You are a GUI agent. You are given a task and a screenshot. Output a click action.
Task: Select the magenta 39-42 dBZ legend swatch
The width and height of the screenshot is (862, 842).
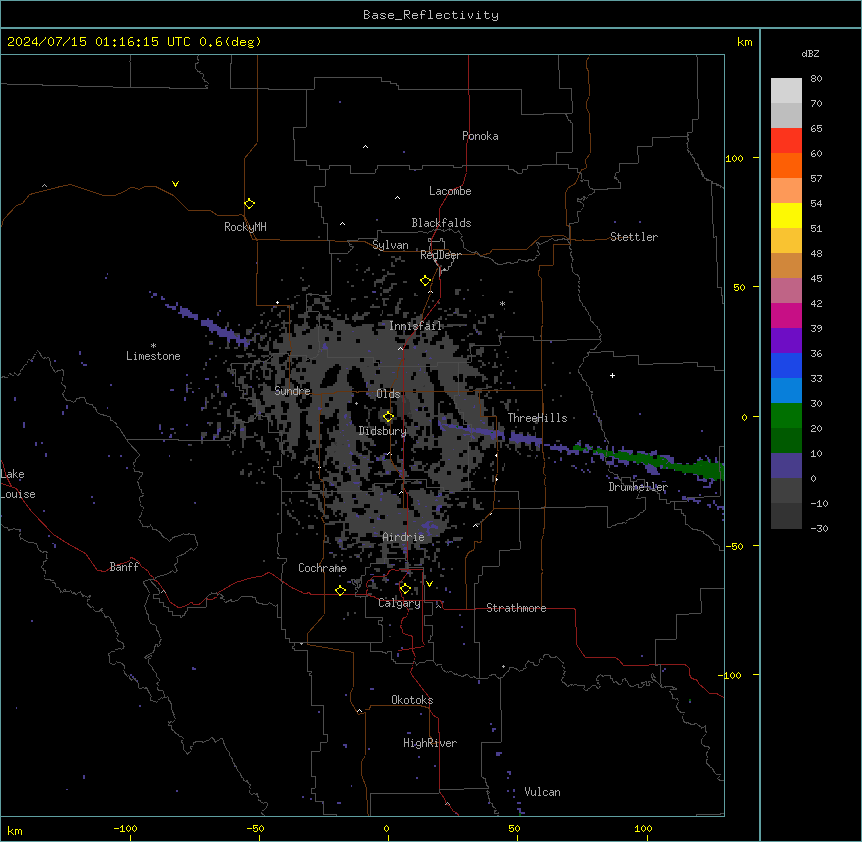pyautogui.click(x=786, y=315)
